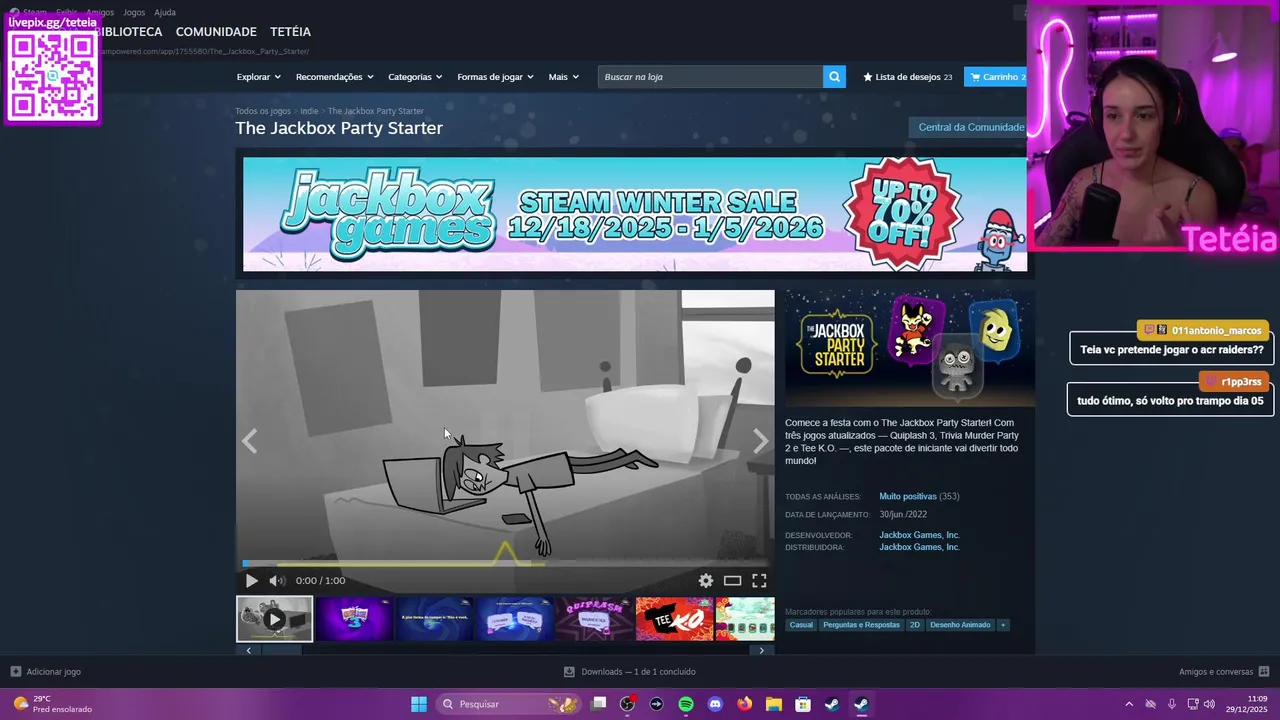
Task: Click the Jackbox Party Starter capsule image
Action: pyautogui.click(x=910, y=349)
